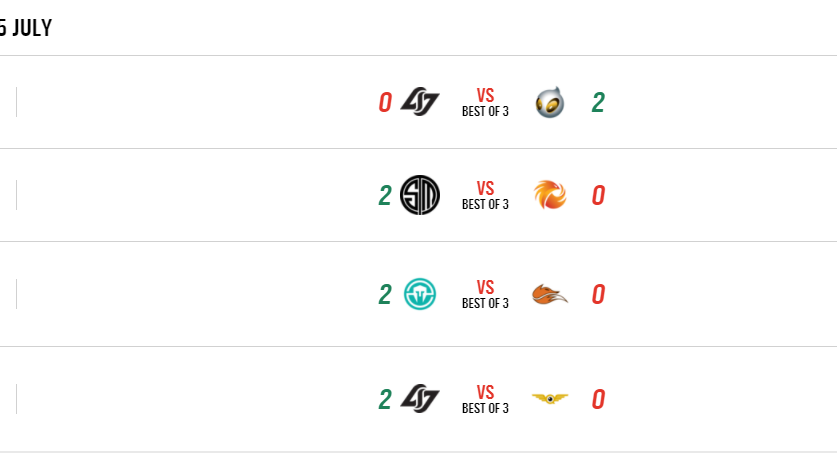Select Phoenix1's red score of 0

tap(598, 195)
